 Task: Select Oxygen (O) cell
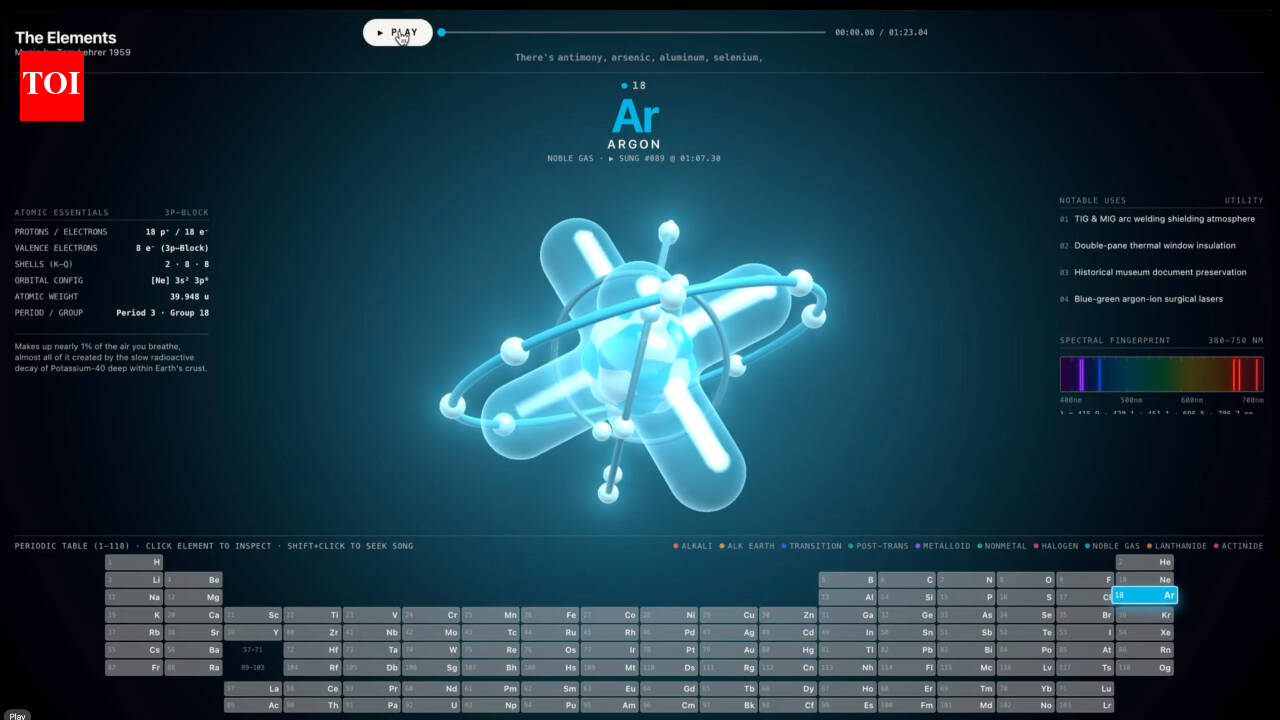(1026, 580)
